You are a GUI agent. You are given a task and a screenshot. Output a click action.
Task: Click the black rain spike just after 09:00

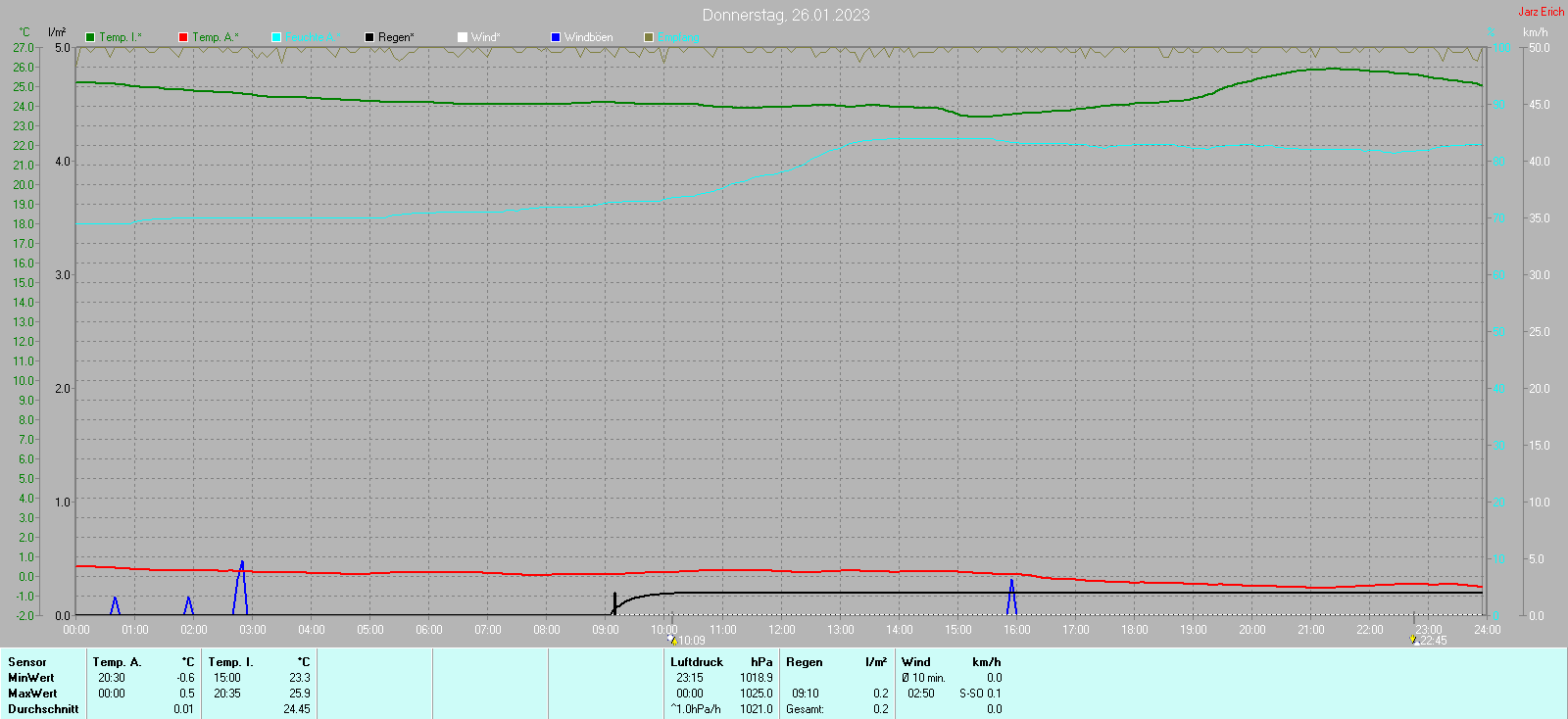[x=614, y=599]
